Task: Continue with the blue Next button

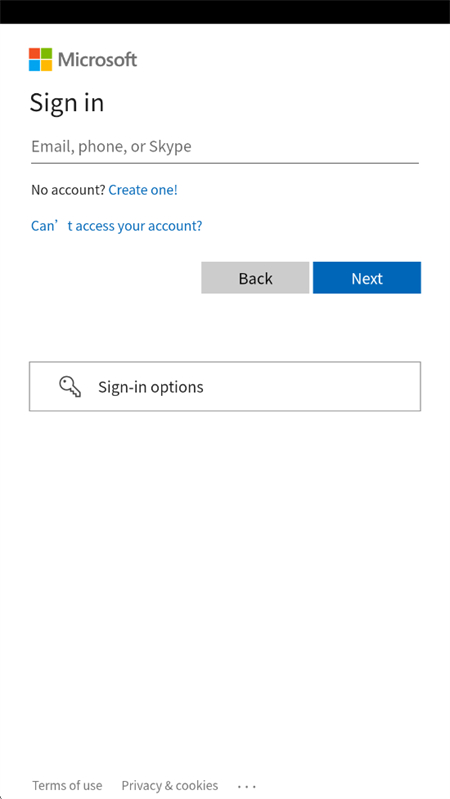Action: [367, 278]
